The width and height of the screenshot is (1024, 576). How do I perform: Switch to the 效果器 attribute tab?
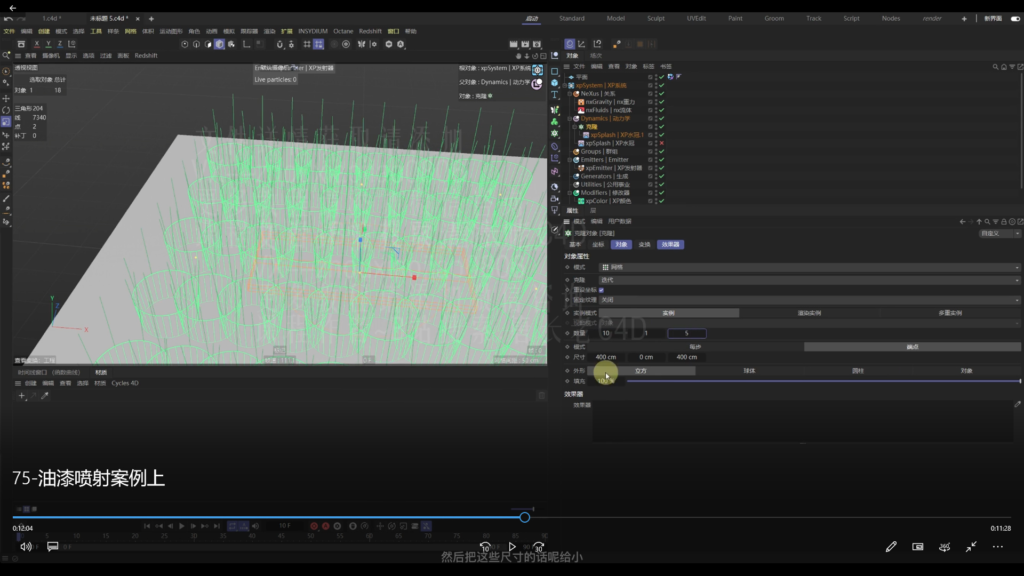pos(670,244)
